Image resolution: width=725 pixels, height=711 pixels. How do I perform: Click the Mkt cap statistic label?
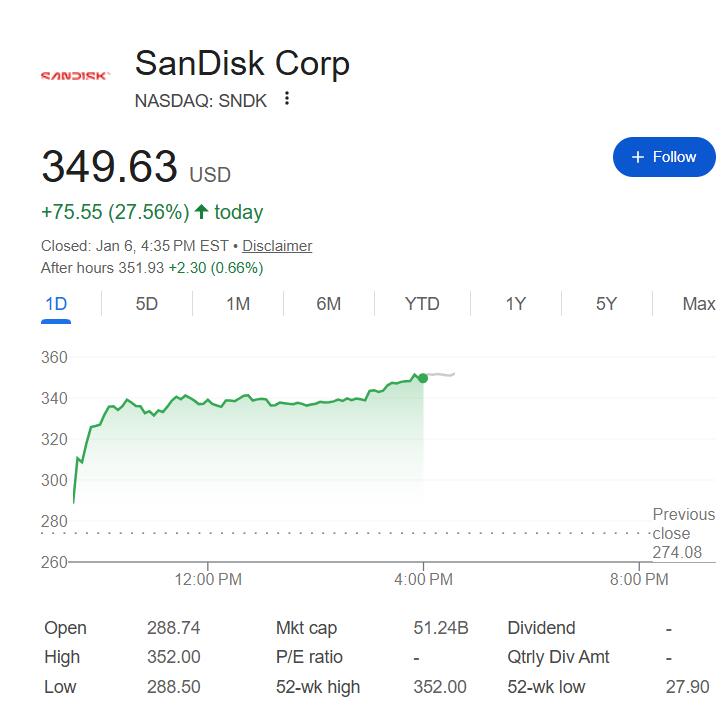pos(306,628)
